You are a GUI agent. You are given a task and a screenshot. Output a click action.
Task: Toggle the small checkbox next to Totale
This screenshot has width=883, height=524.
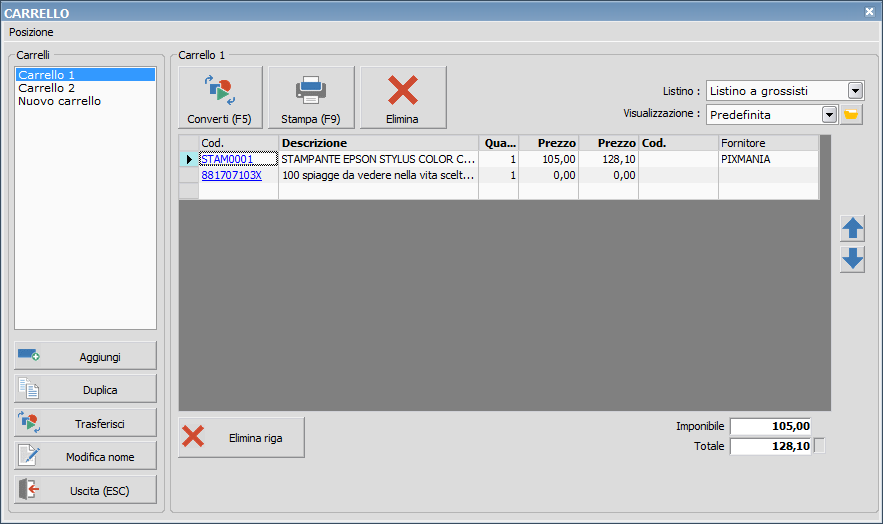click(820, 446)
